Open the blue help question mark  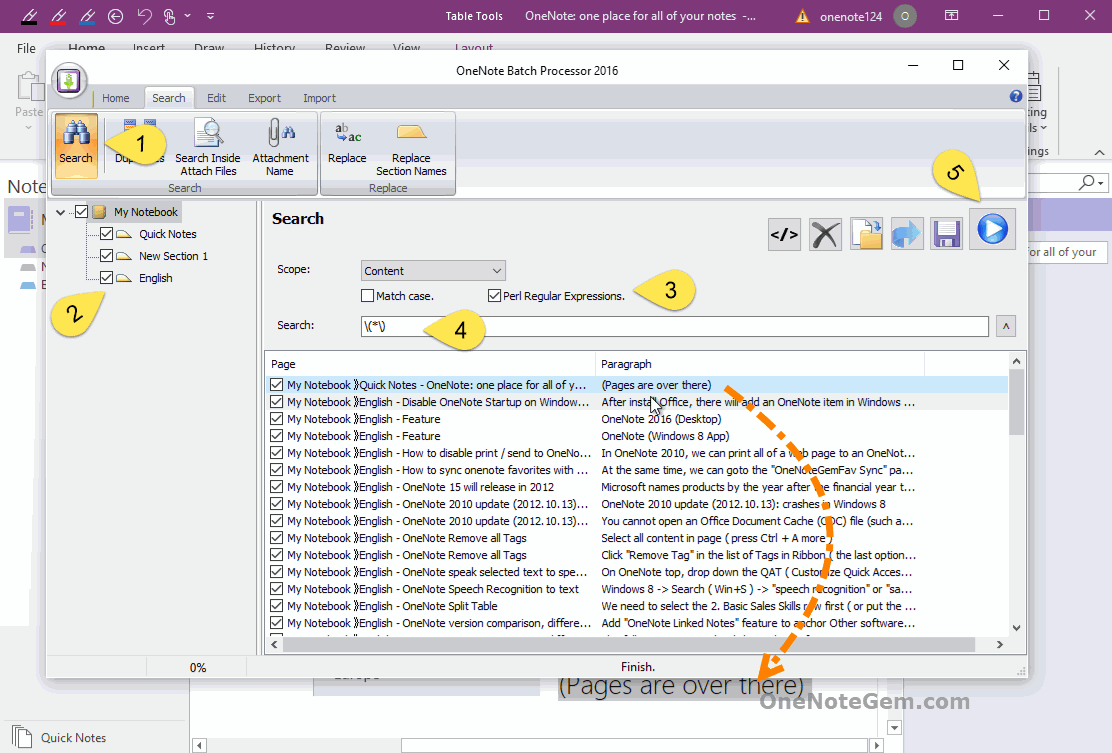click(x=1016, y=96)
